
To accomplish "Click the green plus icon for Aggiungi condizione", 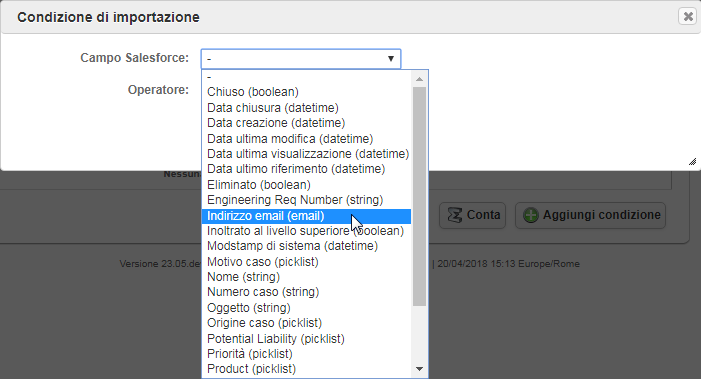I will pyautogui.click(x=531, y=215).
